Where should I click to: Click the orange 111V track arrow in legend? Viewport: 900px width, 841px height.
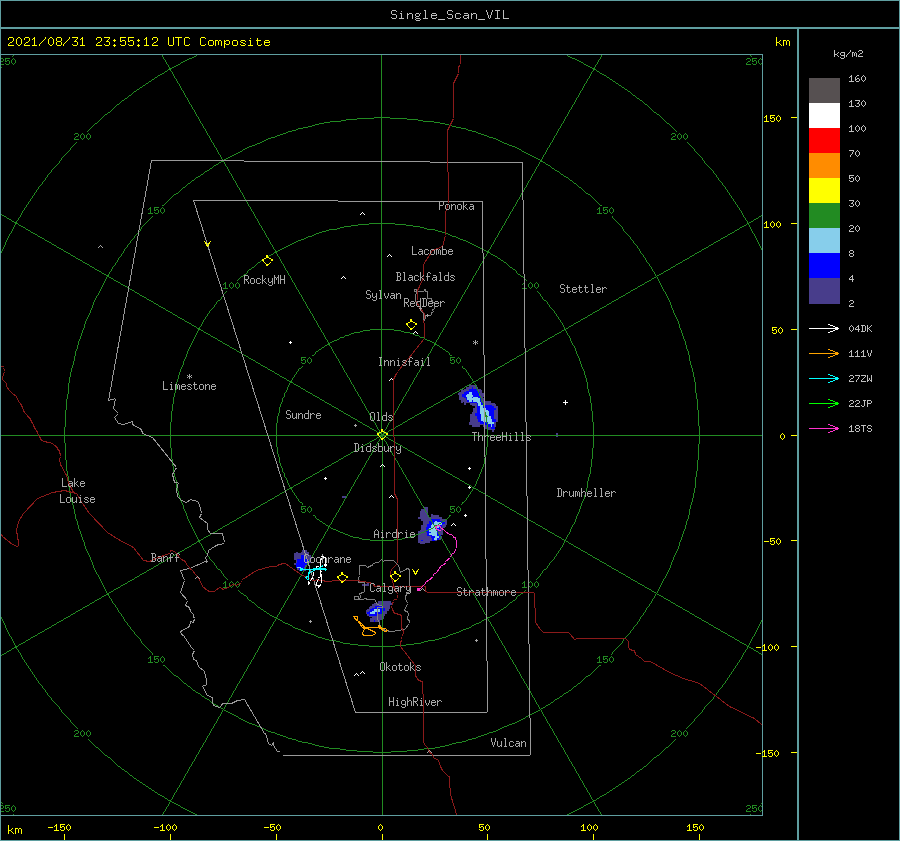point(824,354)
